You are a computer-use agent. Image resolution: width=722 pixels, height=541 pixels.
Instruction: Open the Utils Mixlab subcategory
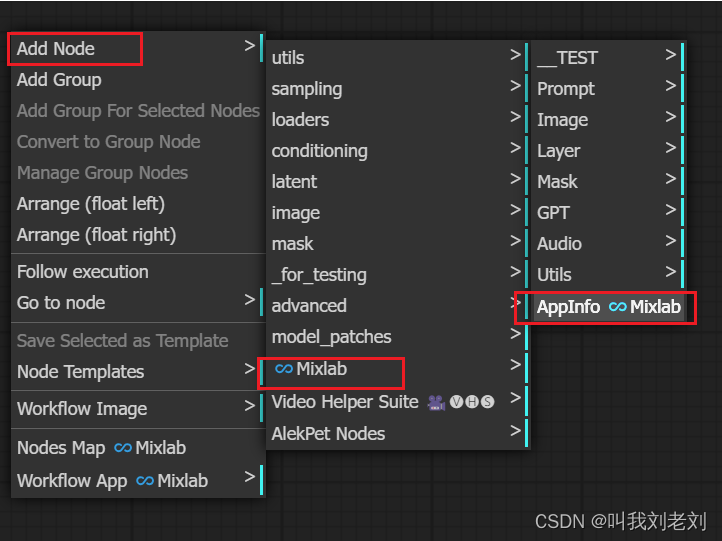(607, 275)
